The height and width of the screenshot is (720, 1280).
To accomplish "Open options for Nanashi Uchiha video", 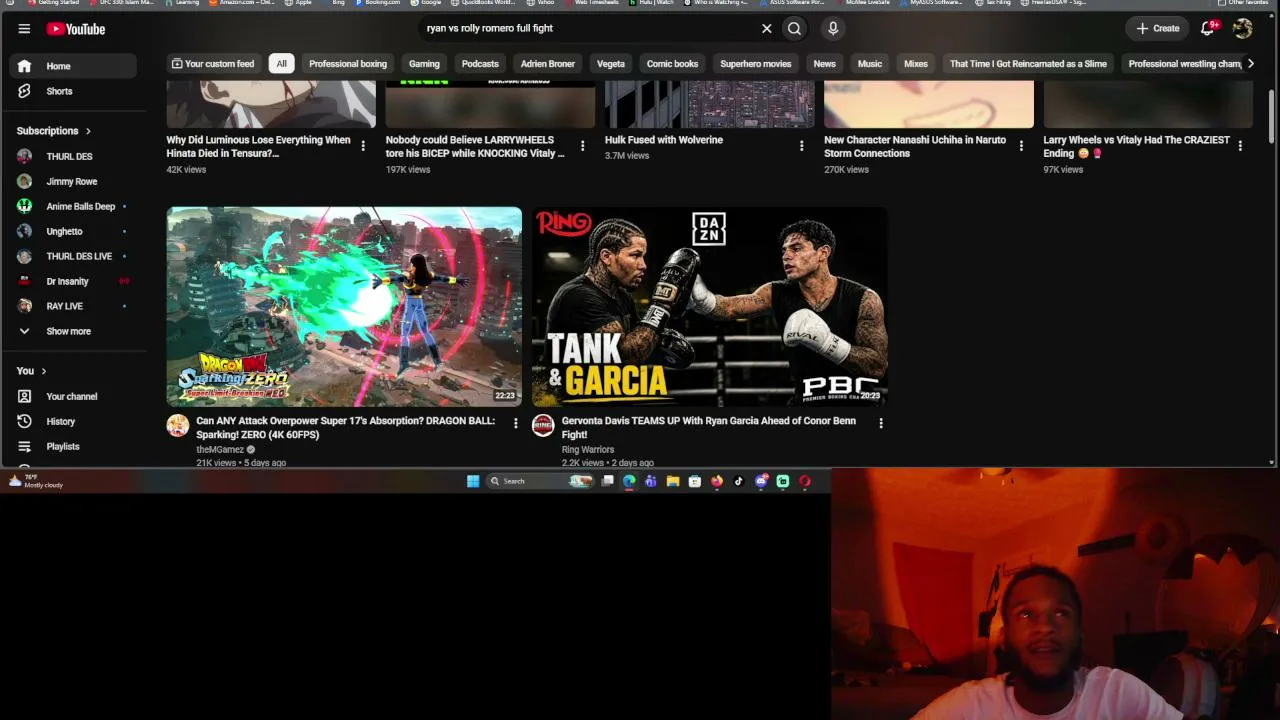I will pos(1021,146).
